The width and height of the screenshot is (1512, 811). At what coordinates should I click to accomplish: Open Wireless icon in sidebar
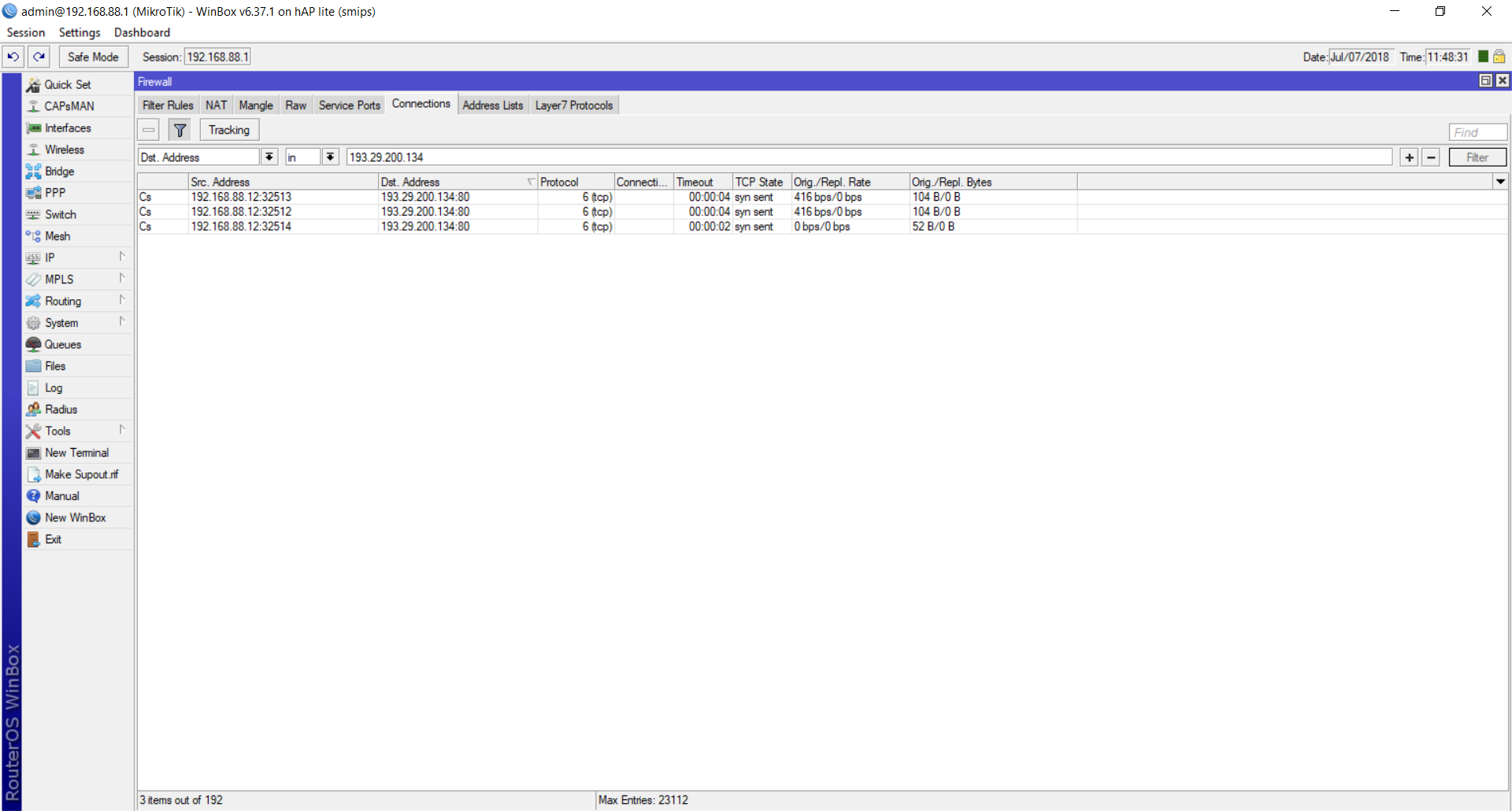33,150
